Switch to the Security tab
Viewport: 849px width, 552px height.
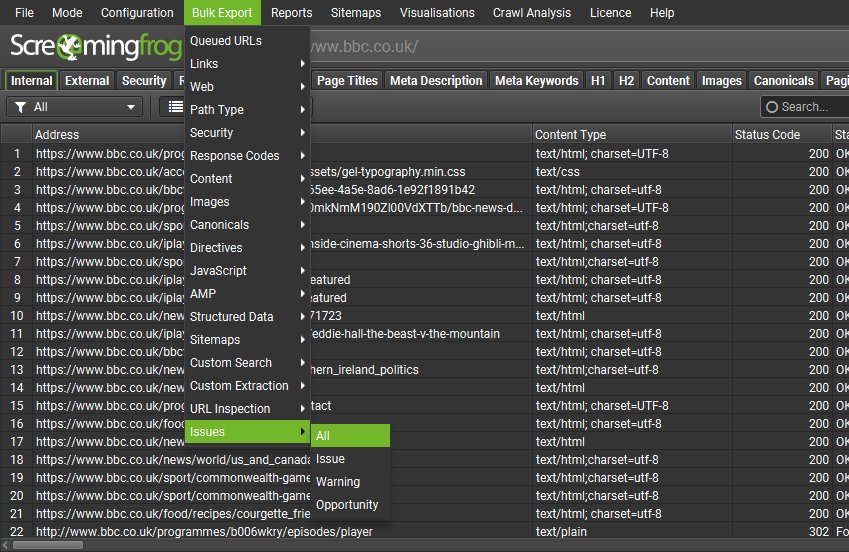point(144,81)
